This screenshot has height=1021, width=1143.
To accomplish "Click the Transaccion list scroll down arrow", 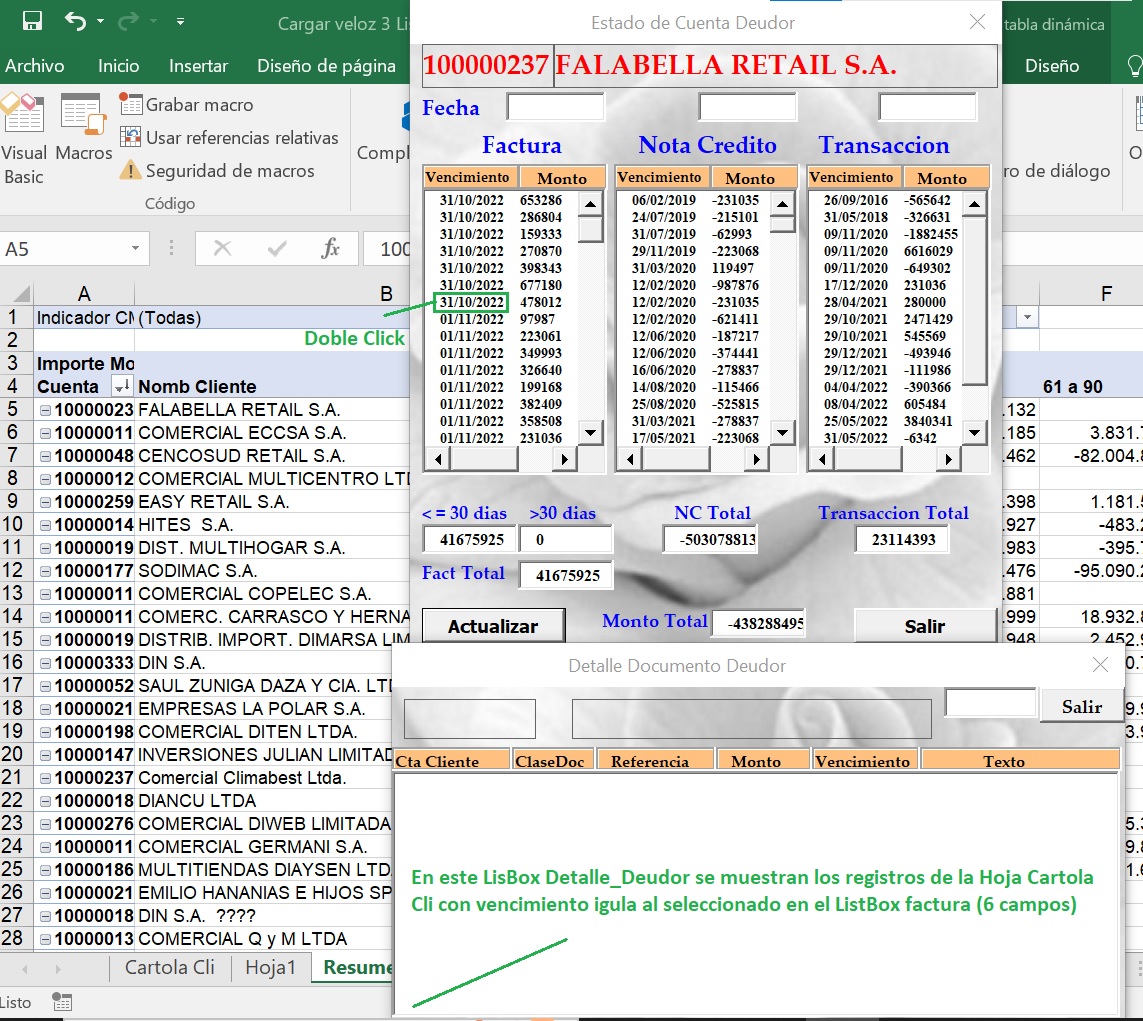I will point(974,433).
